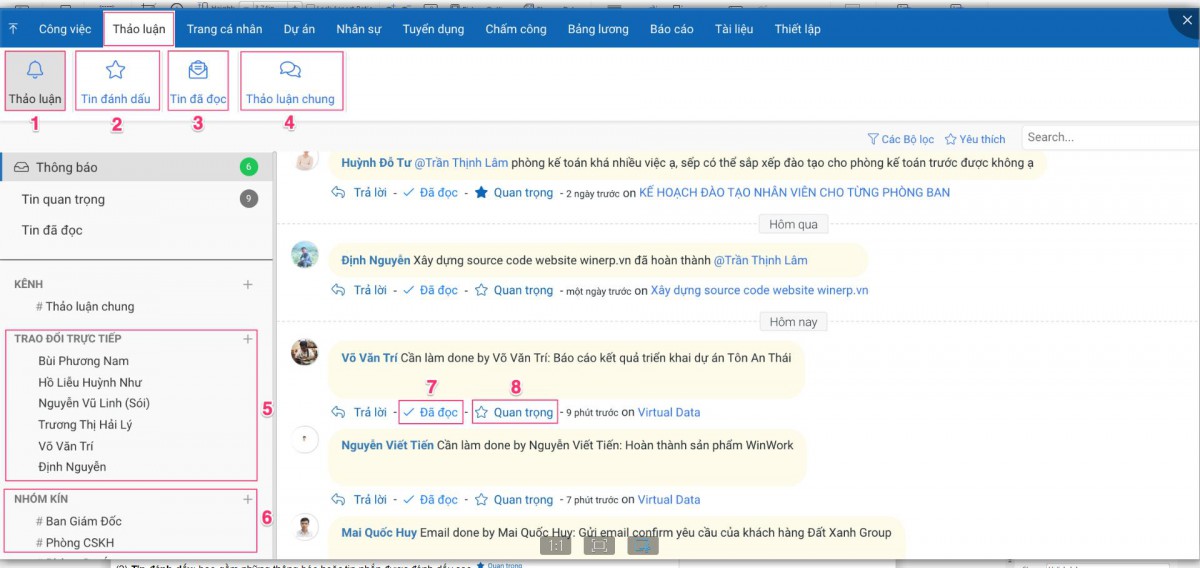Open chat with Trương Thị Hải Lý
The width and height of the screenshot is (1200, 568).
point(85,425)
